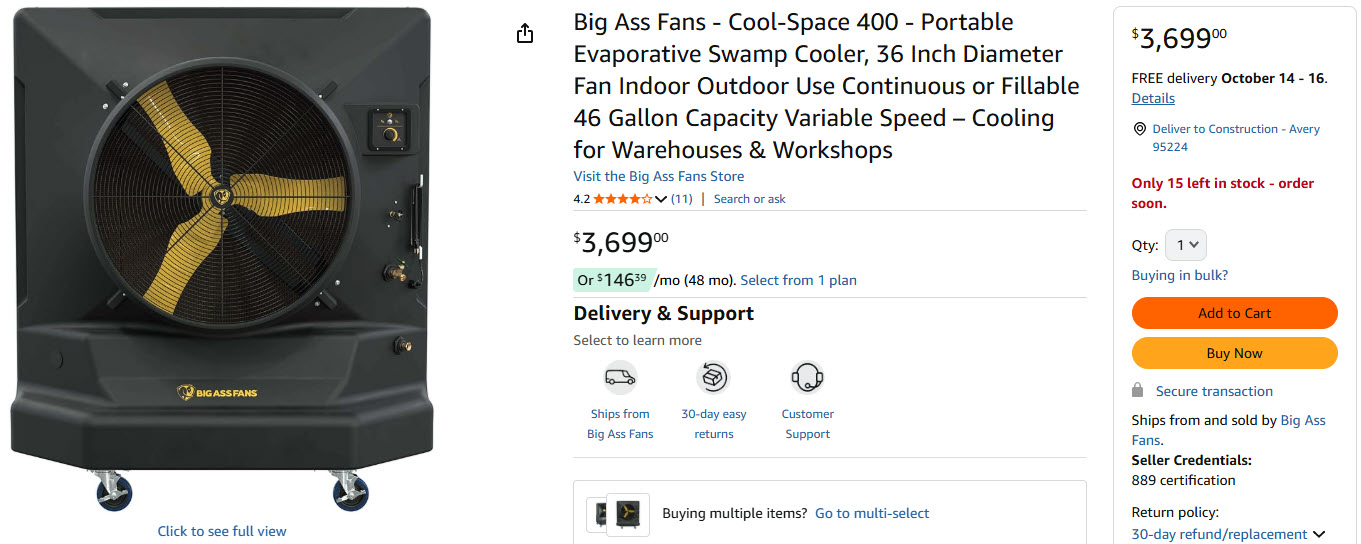This screenshot has height=544, width=1361.
Task: Click the Buy Now button
Action: (1234, 353)
